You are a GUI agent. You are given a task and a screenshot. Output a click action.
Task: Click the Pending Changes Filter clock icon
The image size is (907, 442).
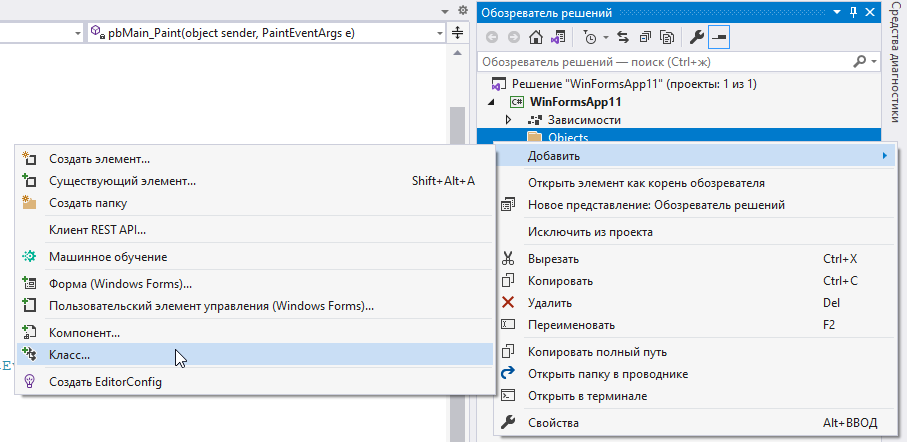(x=589, y=37)
